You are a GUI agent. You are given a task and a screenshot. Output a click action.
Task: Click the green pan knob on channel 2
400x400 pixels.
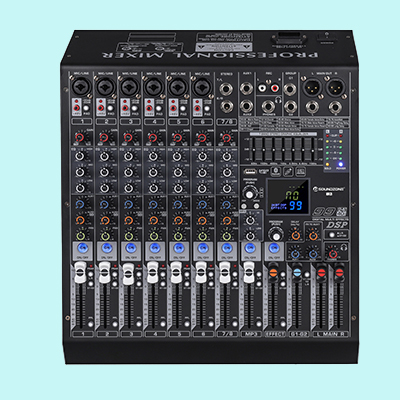pyautogui.click(x=105, y=236)
